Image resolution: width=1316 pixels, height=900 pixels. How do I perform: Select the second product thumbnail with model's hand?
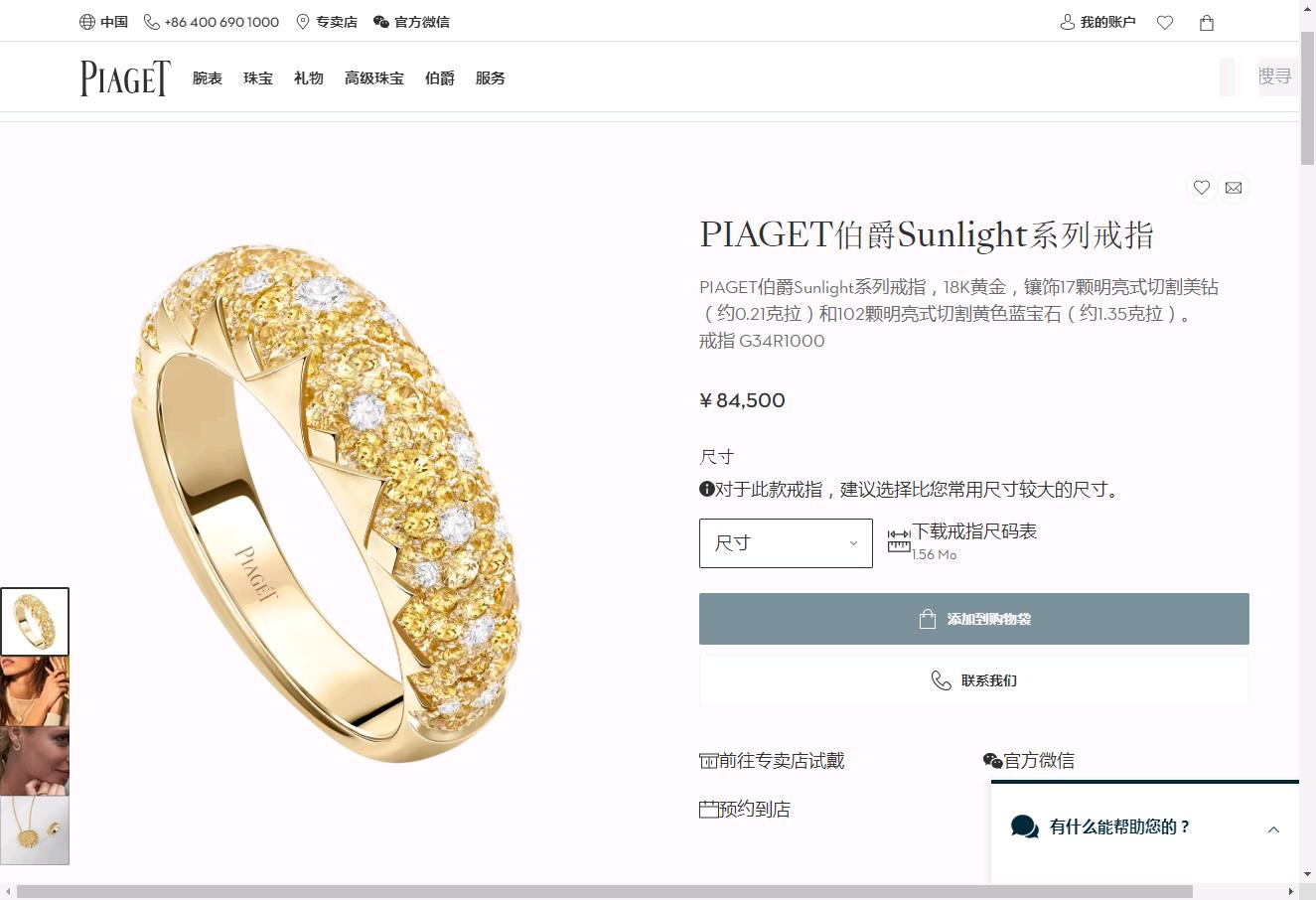point(35,691)
